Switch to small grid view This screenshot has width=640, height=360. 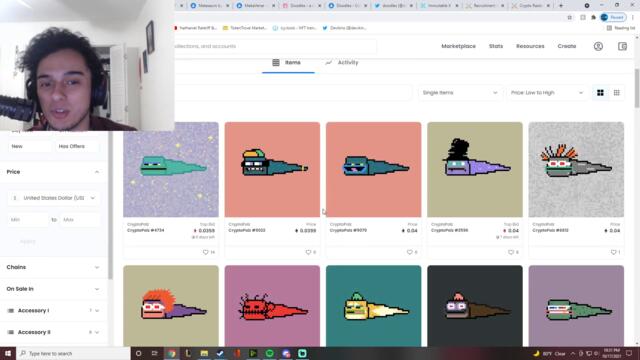(616, 93)
